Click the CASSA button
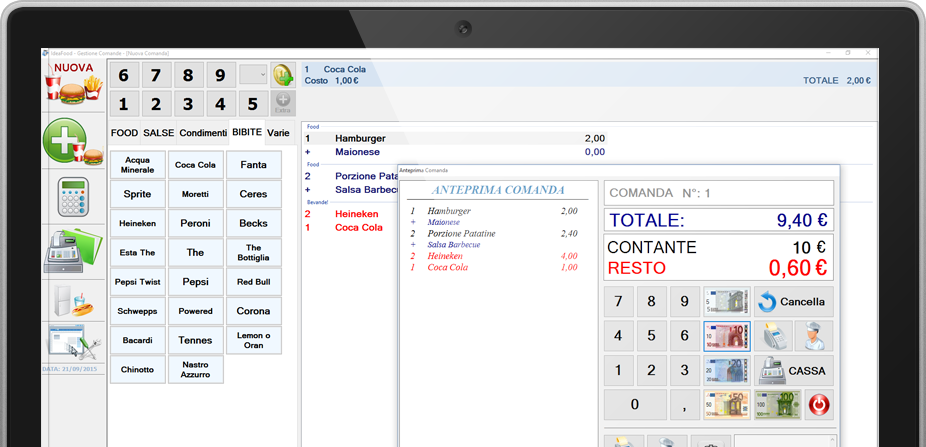 click(794, 371)
